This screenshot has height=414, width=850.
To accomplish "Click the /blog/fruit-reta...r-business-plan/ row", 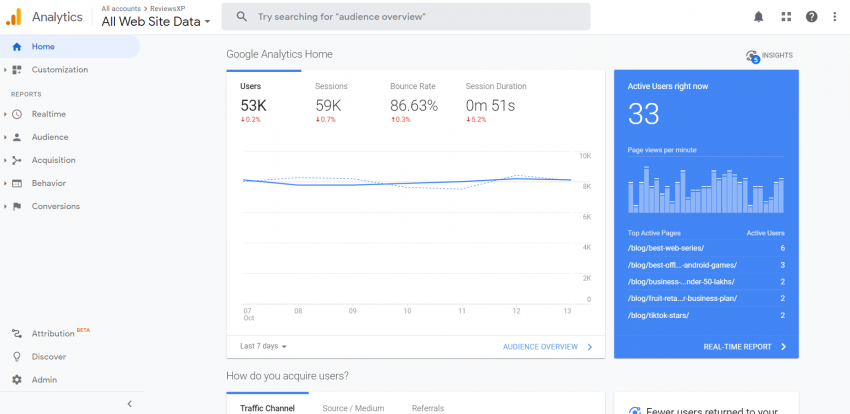I will pyautogui.click(x=706, y=299).
